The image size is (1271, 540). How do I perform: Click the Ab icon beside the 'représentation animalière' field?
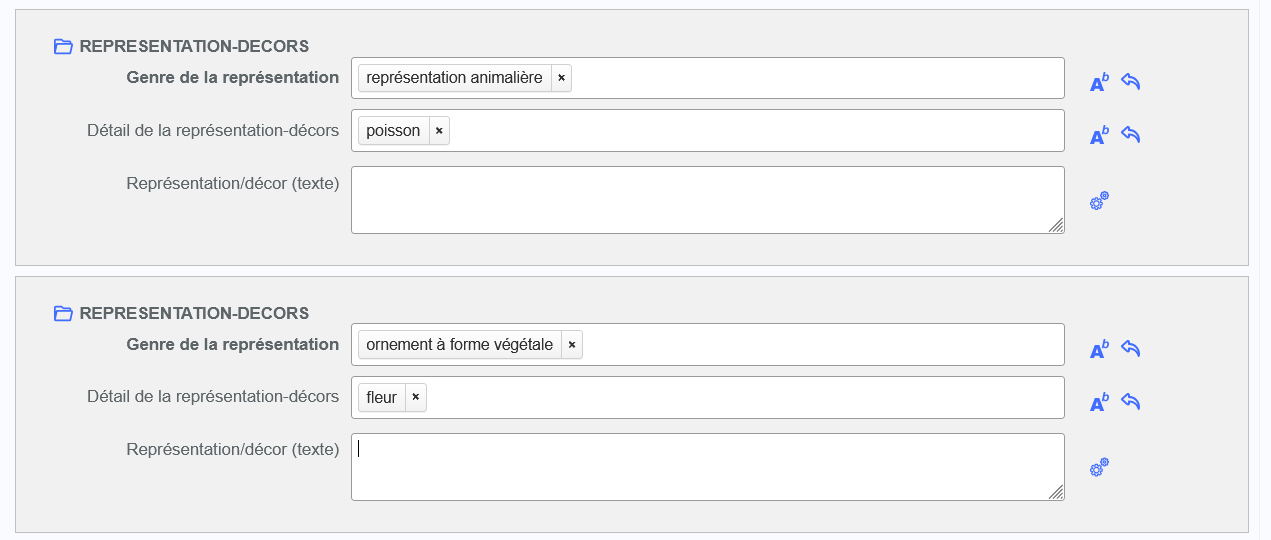tap(1099, 83)
